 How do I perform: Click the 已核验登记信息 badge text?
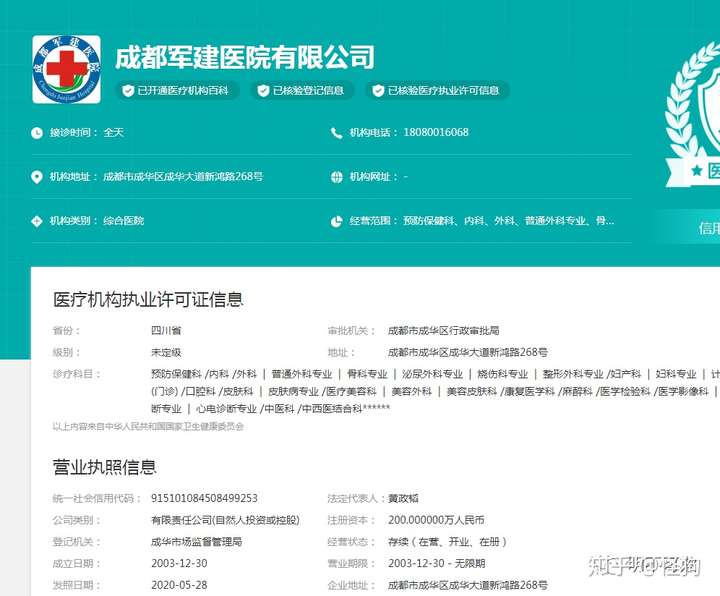click(x=308, y=90)
